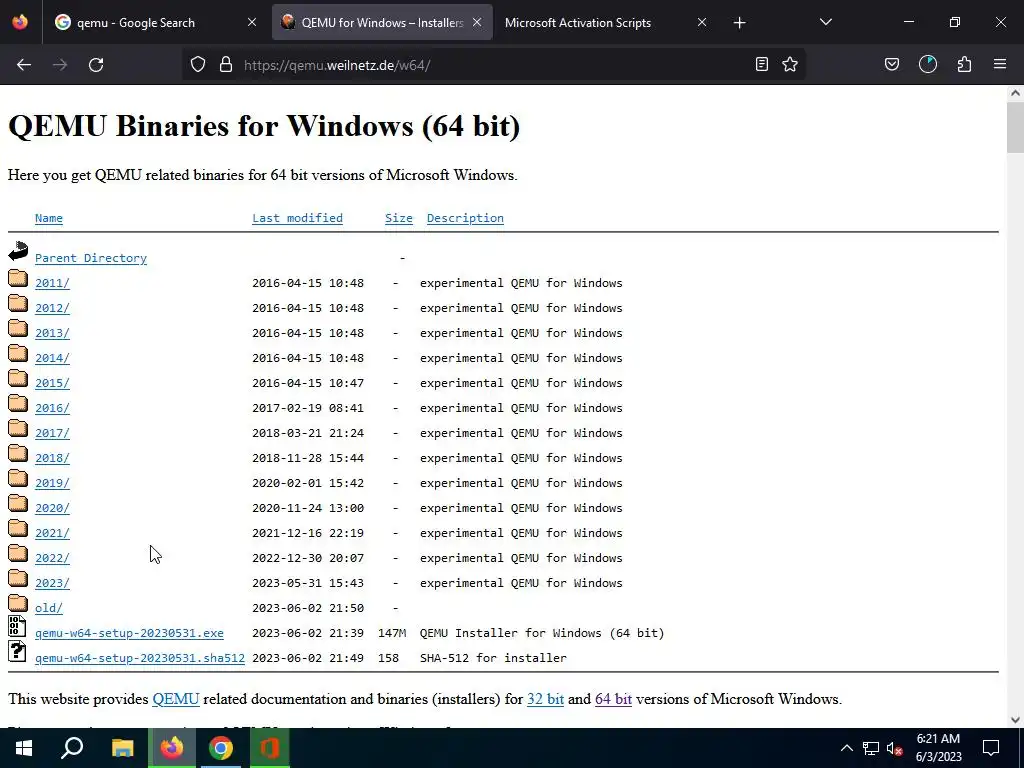Bookmark this page with the star icon
The height and width of the screenshot is (768, 1024).
pyautogui.click(x=790, y=64)
